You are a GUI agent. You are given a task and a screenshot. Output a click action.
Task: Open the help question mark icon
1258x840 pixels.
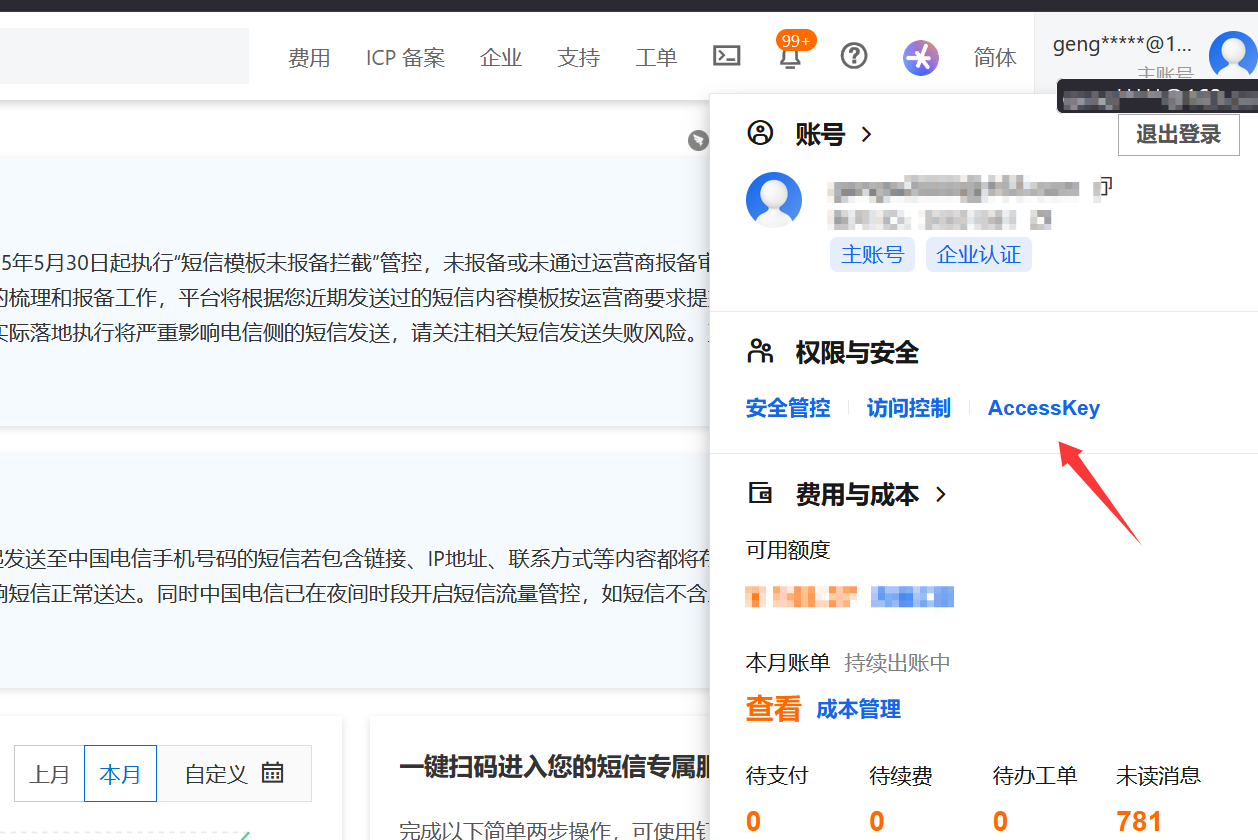pos(853,56)
